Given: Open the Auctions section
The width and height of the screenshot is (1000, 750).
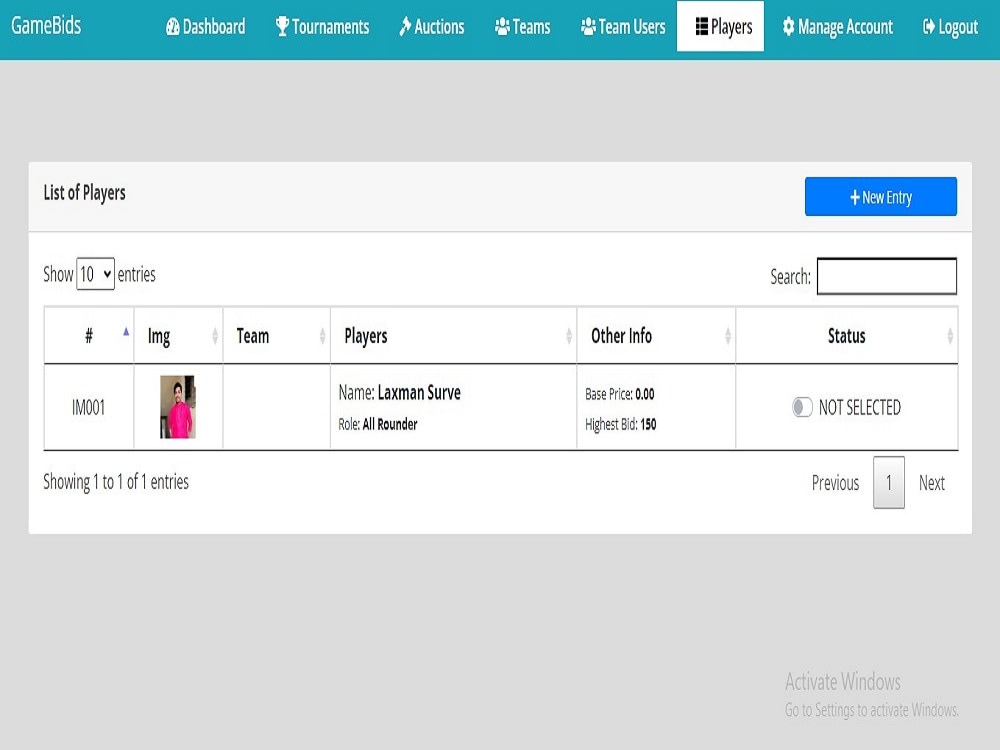Looking at the screenshot, I should pyautogui.click(x=432, y=27).
